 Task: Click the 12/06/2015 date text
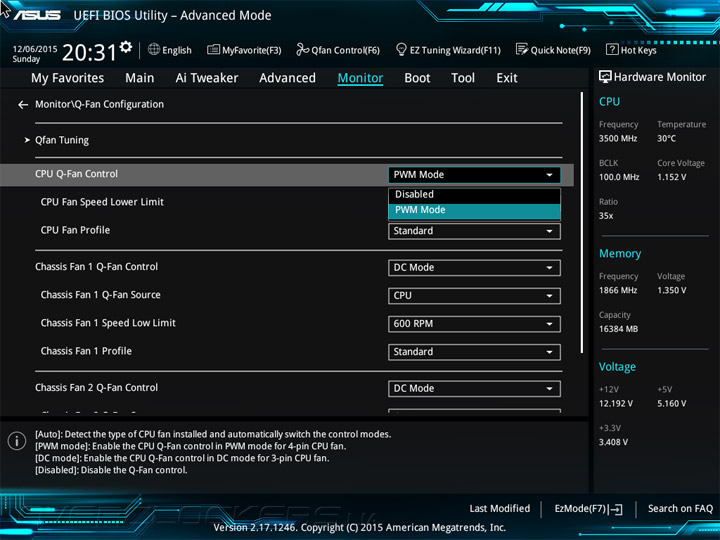(34, 49)
